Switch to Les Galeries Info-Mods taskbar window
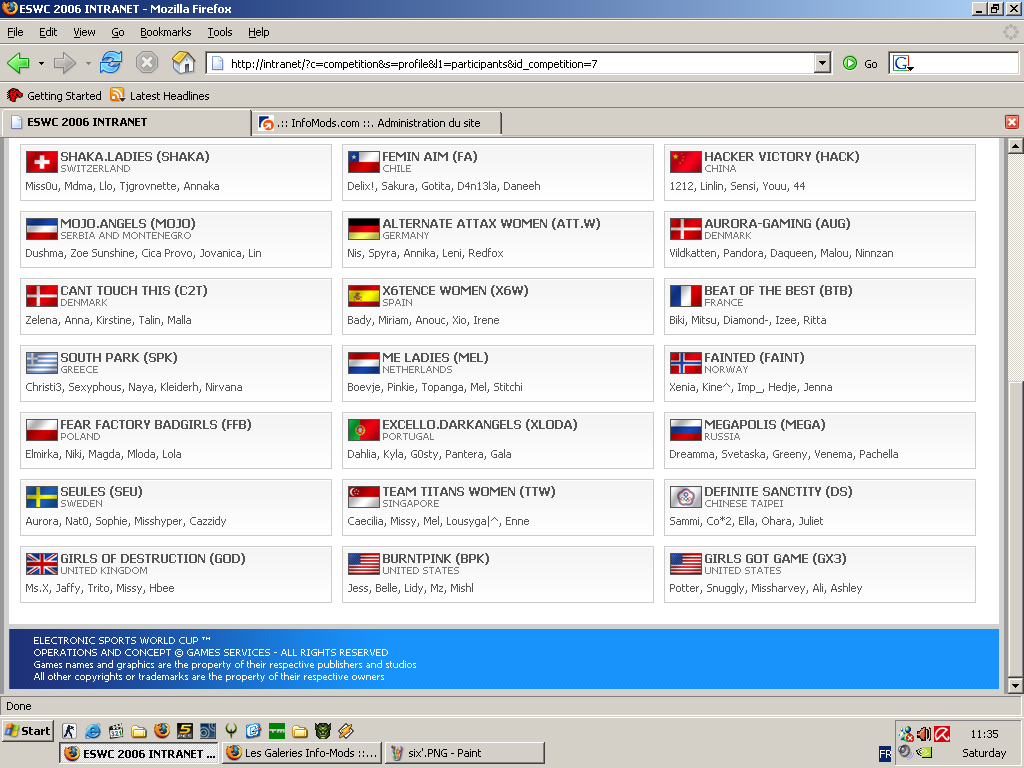The height and width of the screenshot is (768, 1024). pos(302,753)
